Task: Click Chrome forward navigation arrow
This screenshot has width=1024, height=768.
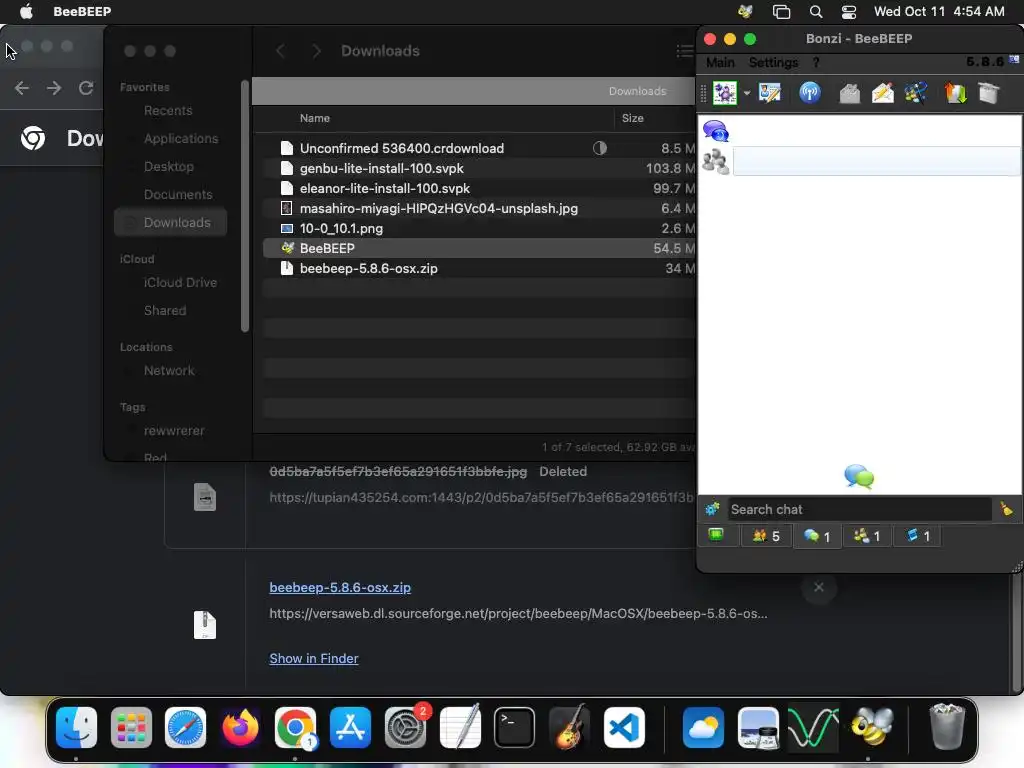Action: (x=54, y=88)
